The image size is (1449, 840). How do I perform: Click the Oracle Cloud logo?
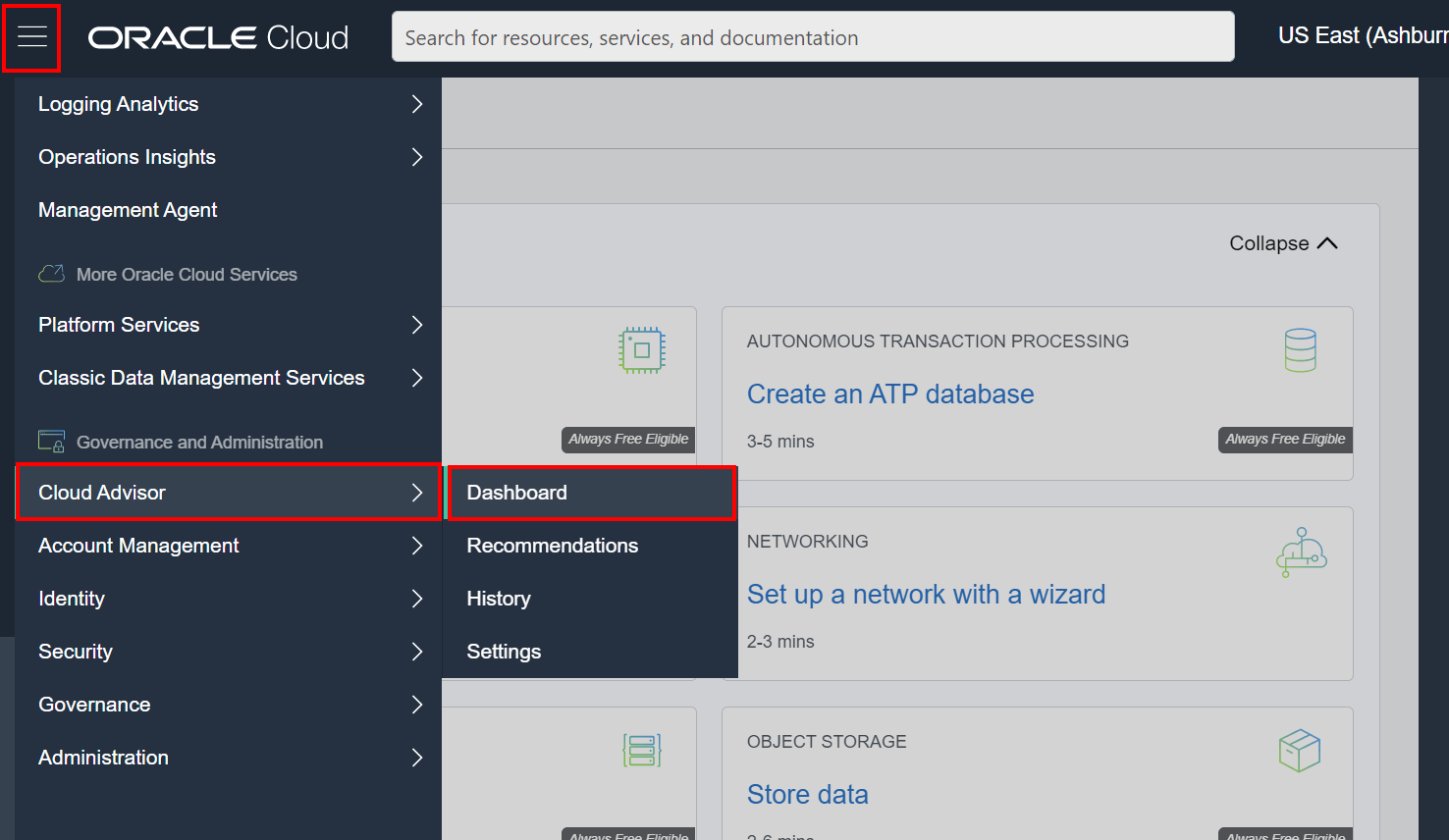point(218,37)
